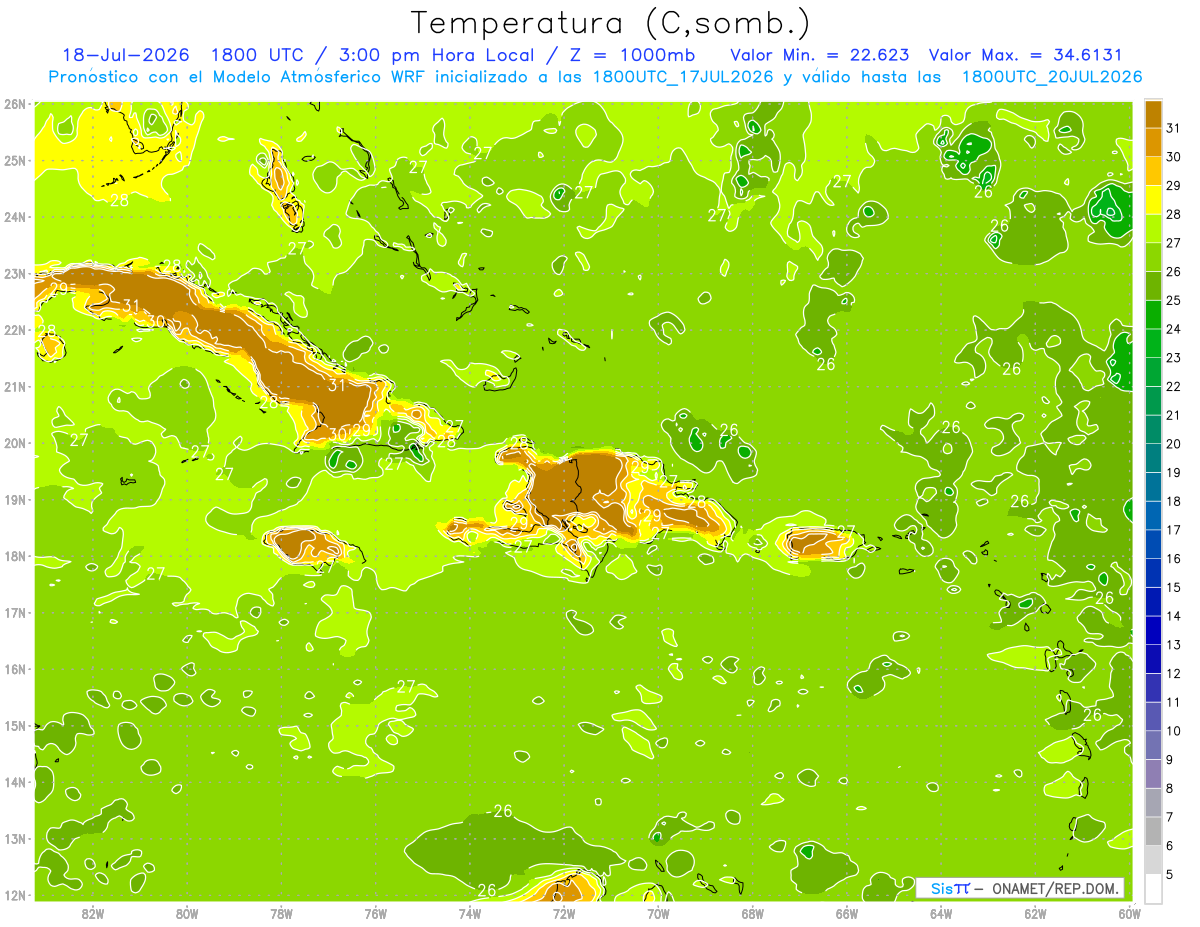
Task: Click the "78W" longitude axis label
Action: (x=281, y=913)
